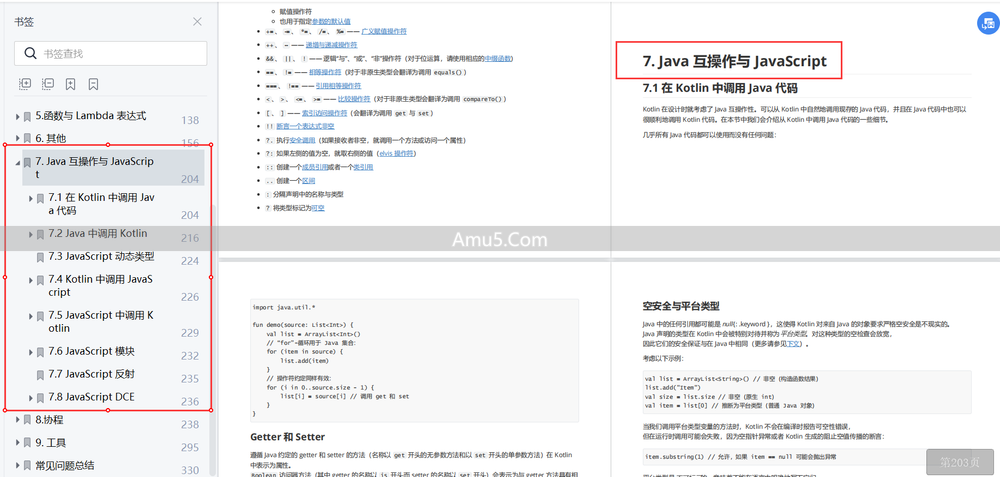The height and width of the screenshot is (477, 1000).
Task: Open the 比较操作符 link
Action: (x=353, y=99)
